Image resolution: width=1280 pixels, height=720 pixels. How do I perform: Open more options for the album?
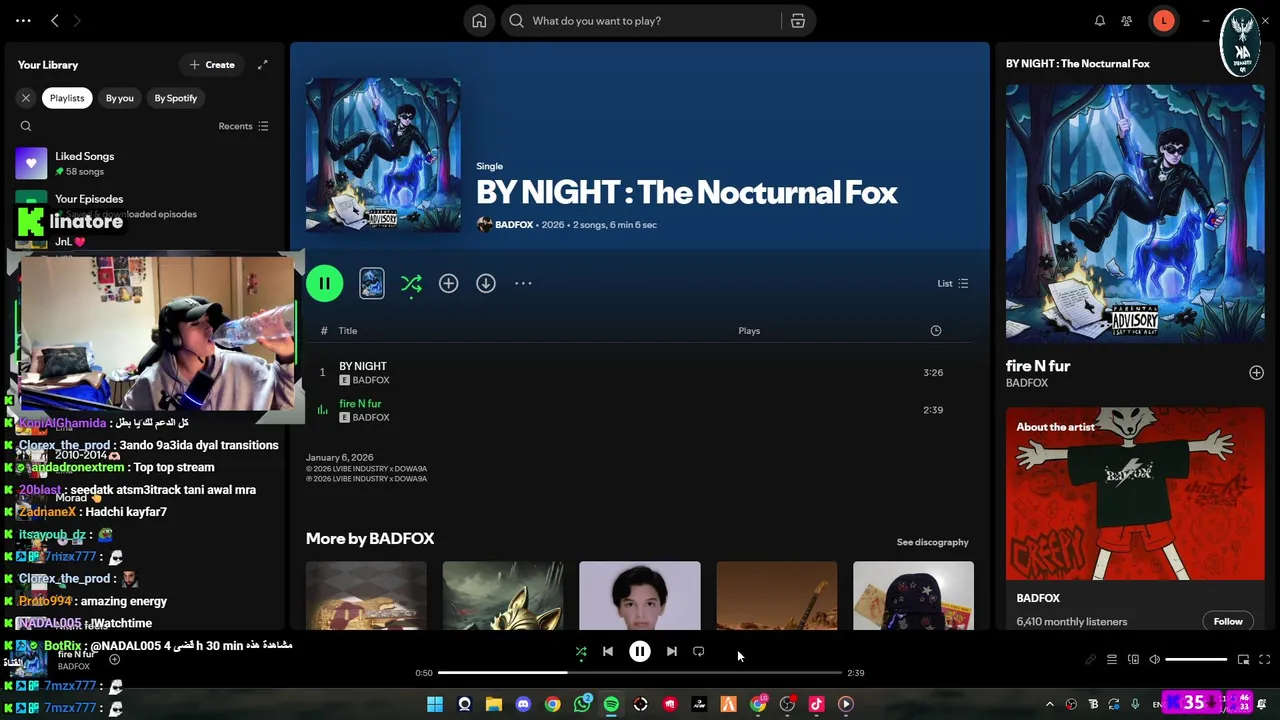click(523, 284)
